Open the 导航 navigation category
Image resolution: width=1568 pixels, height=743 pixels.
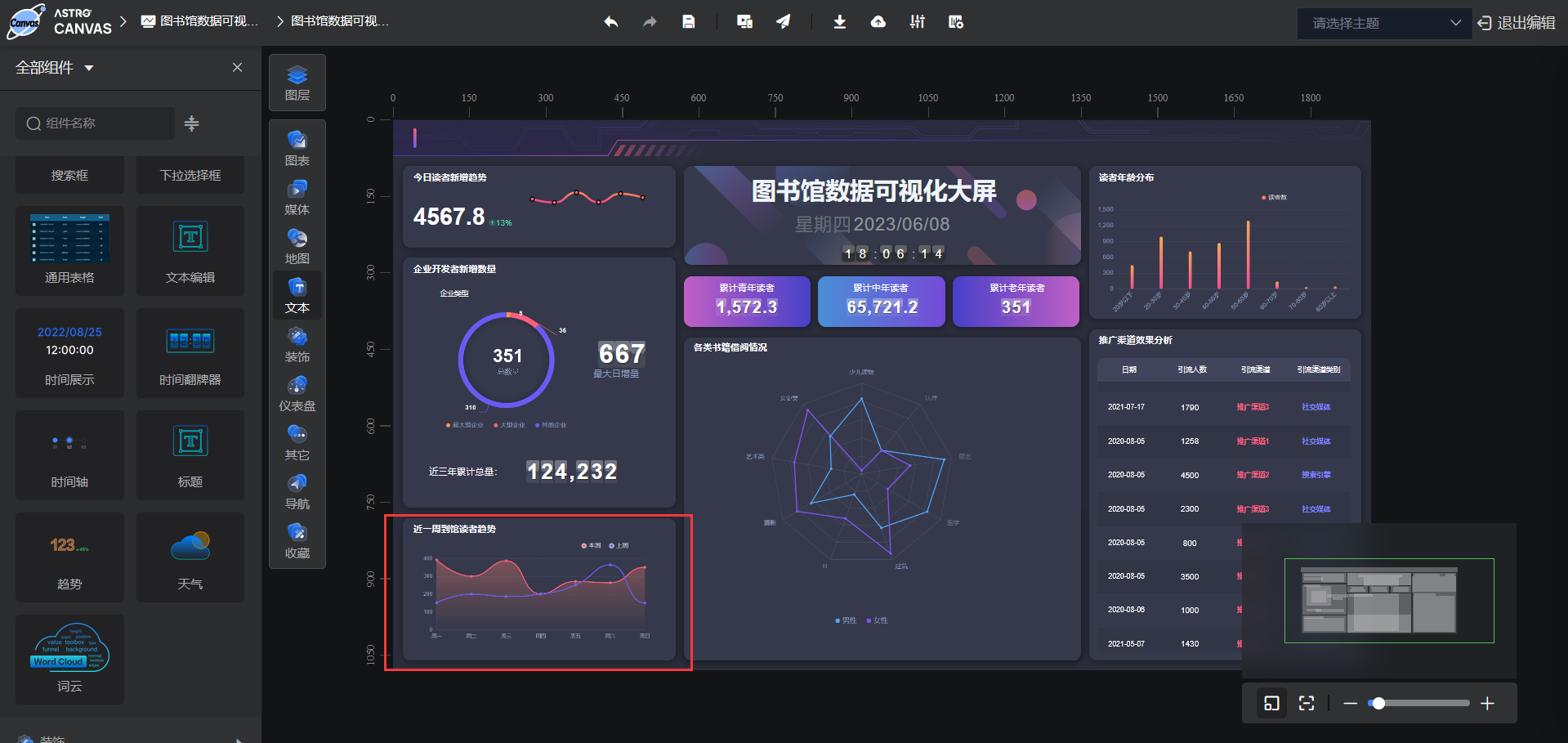click(x=297, y=492)
